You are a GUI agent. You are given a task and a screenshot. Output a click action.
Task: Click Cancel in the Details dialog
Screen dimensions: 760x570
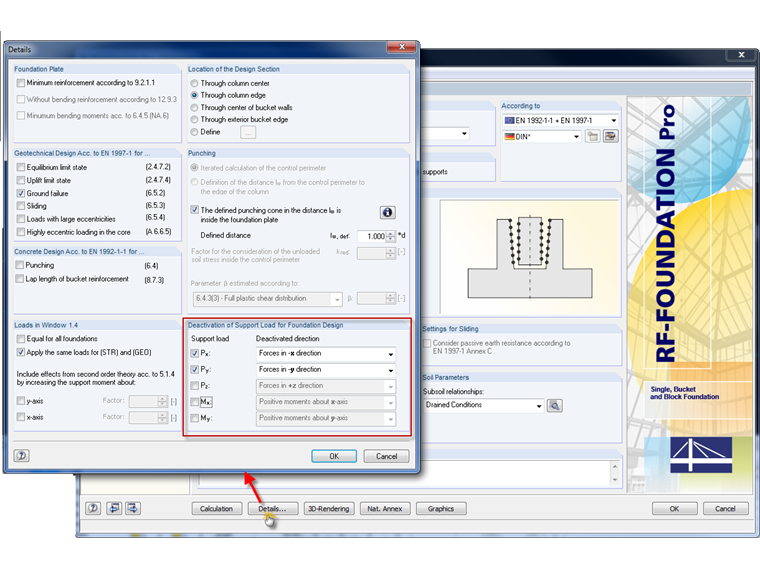pyautogui.click(x=386, y=456)
